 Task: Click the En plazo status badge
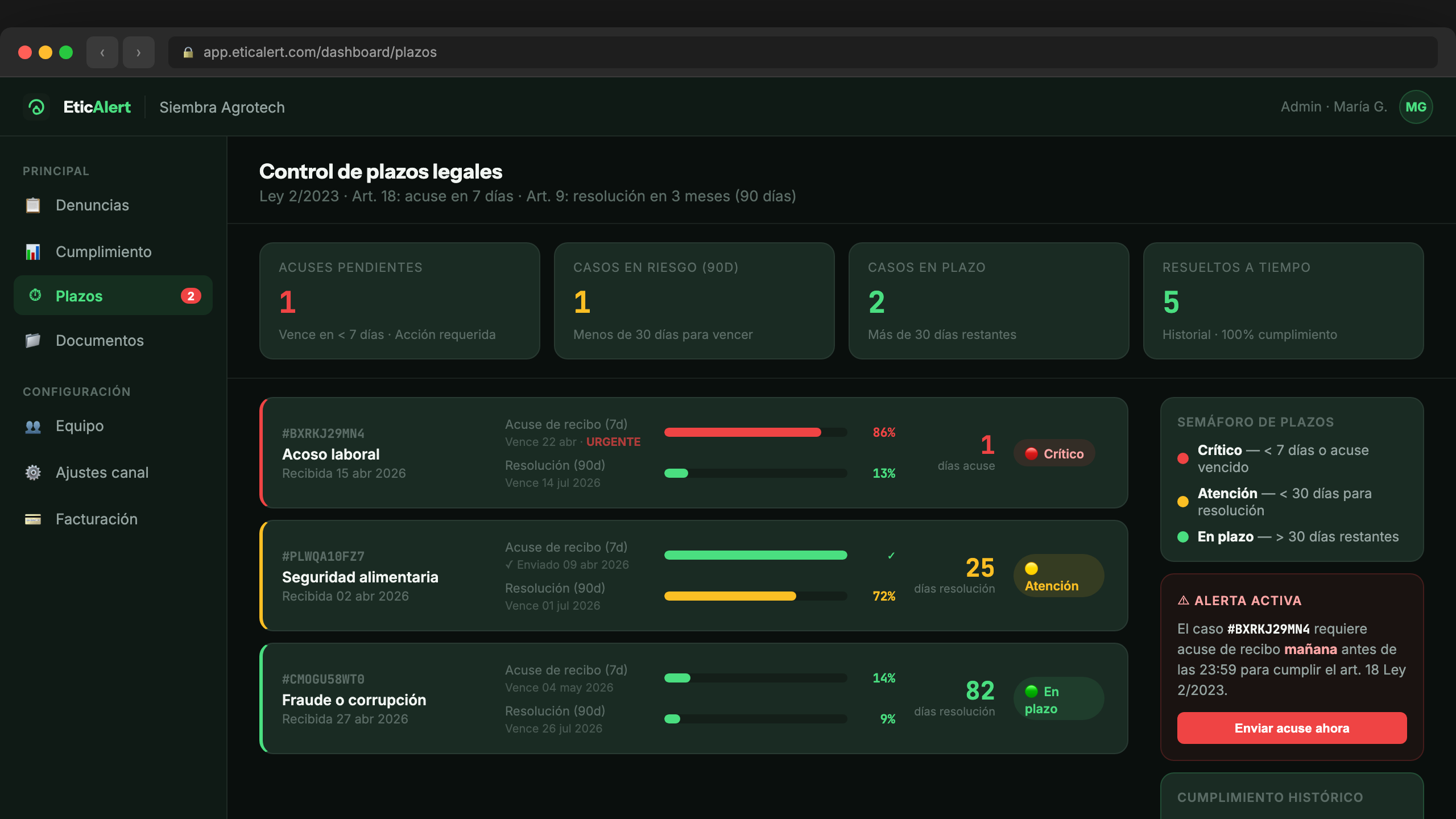coord(1058,699)
